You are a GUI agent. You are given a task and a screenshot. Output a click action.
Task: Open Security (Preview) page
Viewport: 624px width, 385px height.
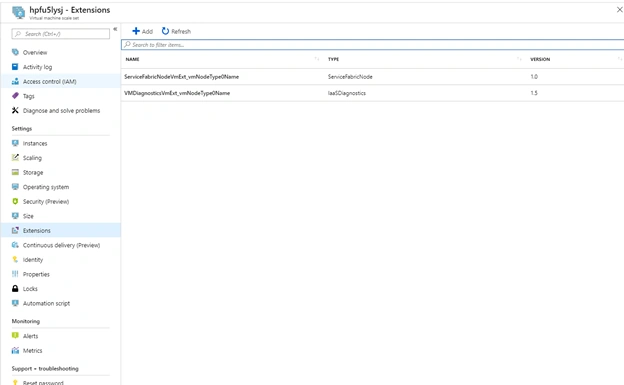pos(46,202)
